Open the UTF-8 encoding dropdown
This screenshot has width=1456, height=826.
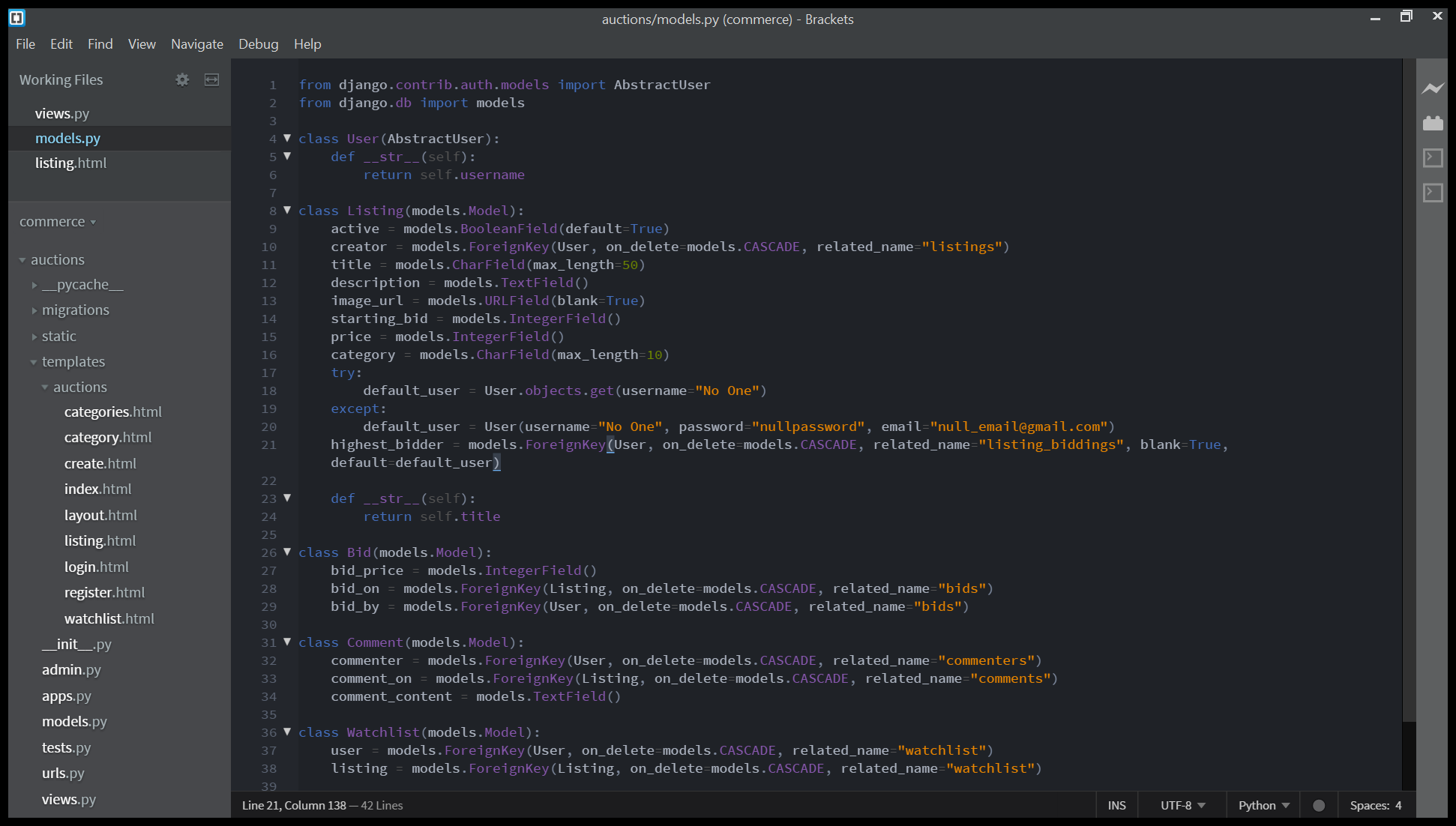(1182, 806)
